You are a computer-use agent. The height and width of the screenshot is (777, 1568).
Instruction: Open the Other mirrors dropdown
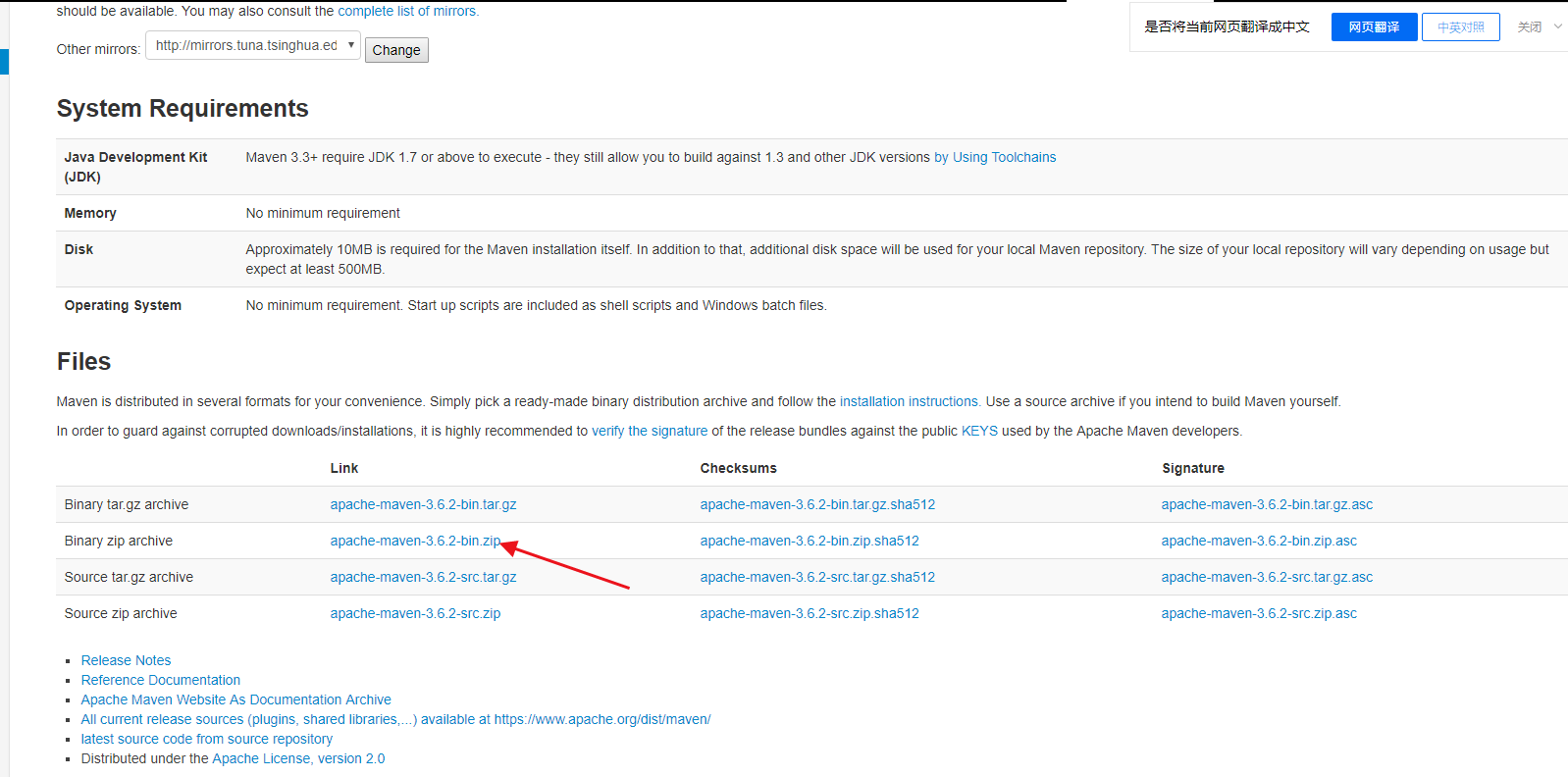coord(253,45)
